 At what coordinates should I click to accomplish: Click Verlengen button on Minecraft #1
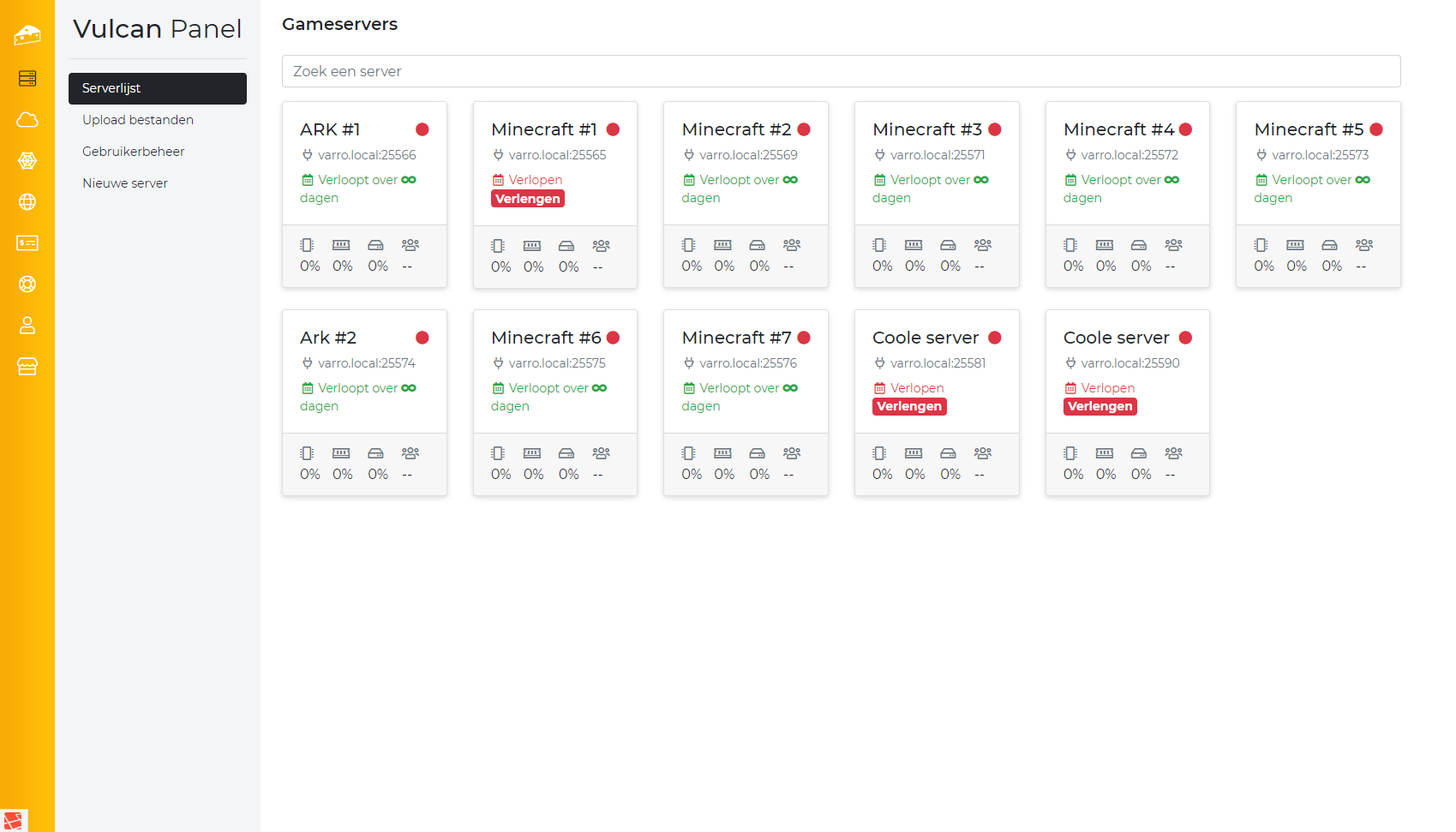coord(527,199)
